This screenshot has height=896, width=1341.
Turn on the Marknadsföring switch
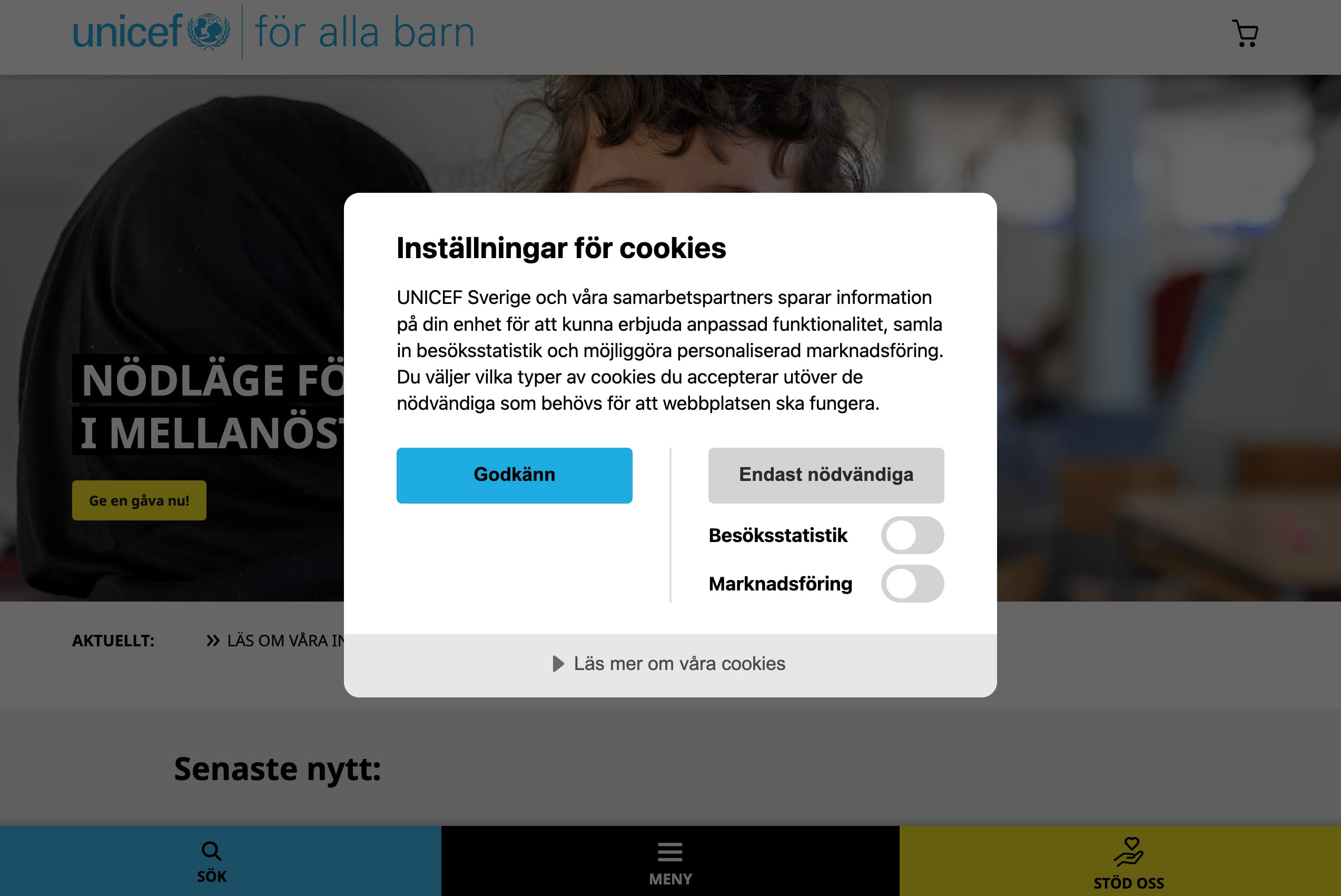912,584
